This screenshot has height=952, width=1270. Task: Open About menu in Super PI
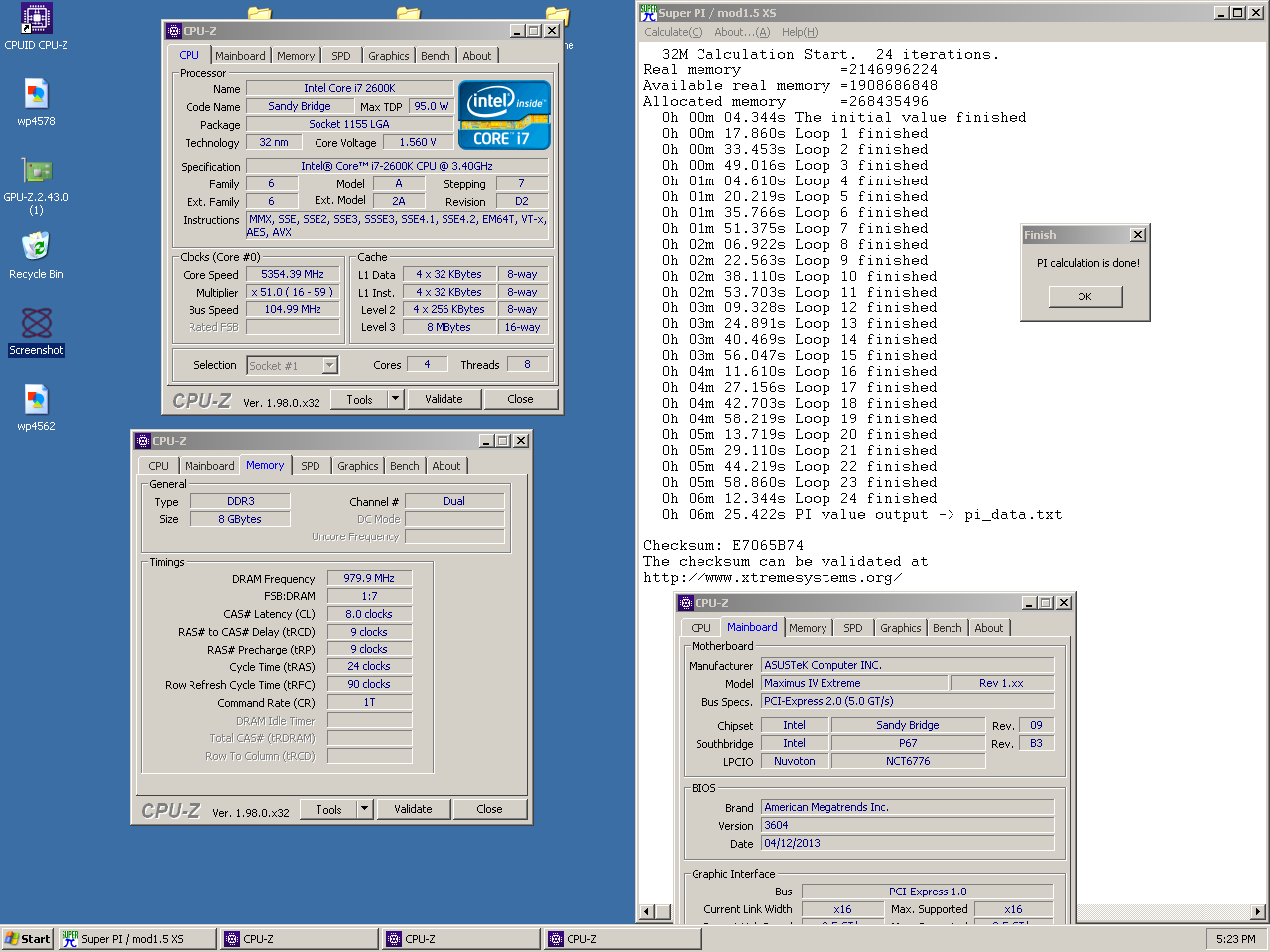pos(742,32)
